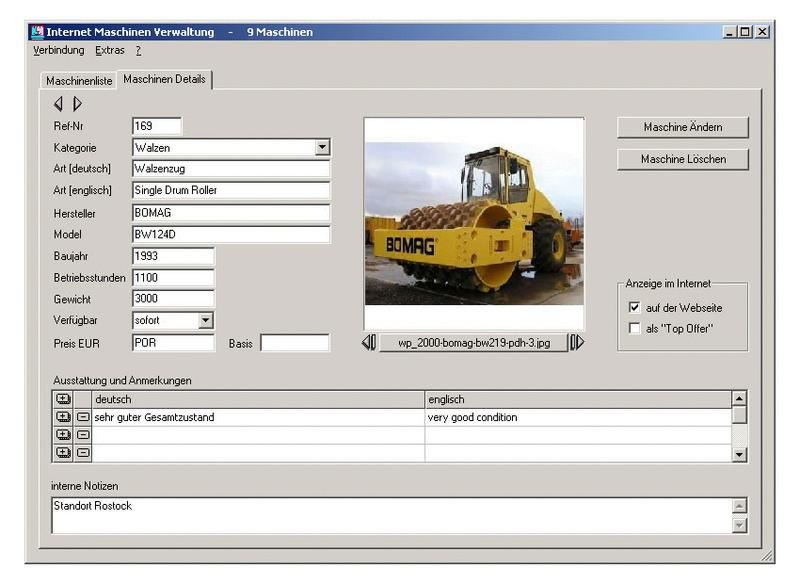Image resolution: width=800 pixels, height=584 pixels.
Task: Click the Model field BW124D
Action: 231,235
